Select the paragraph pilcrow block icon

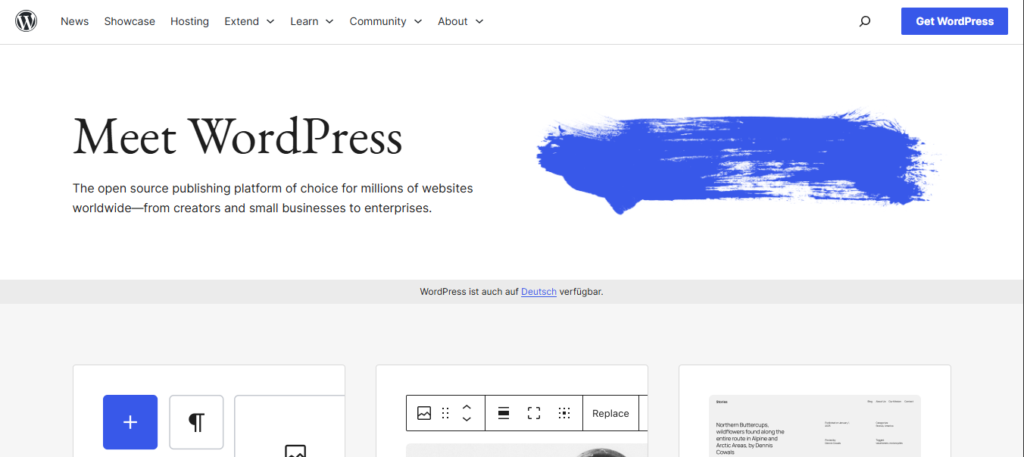[196, 422]
